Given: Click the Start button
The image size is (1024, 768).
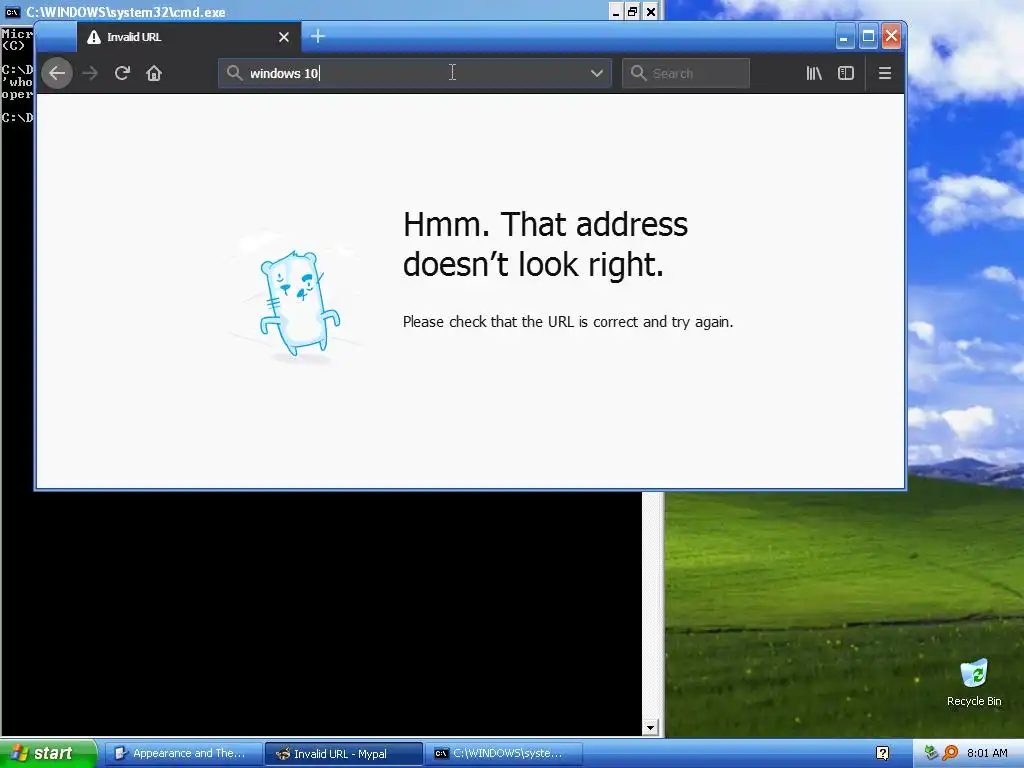Looking at the screenshot, I should pyautogui.click(x=48, y=754).
